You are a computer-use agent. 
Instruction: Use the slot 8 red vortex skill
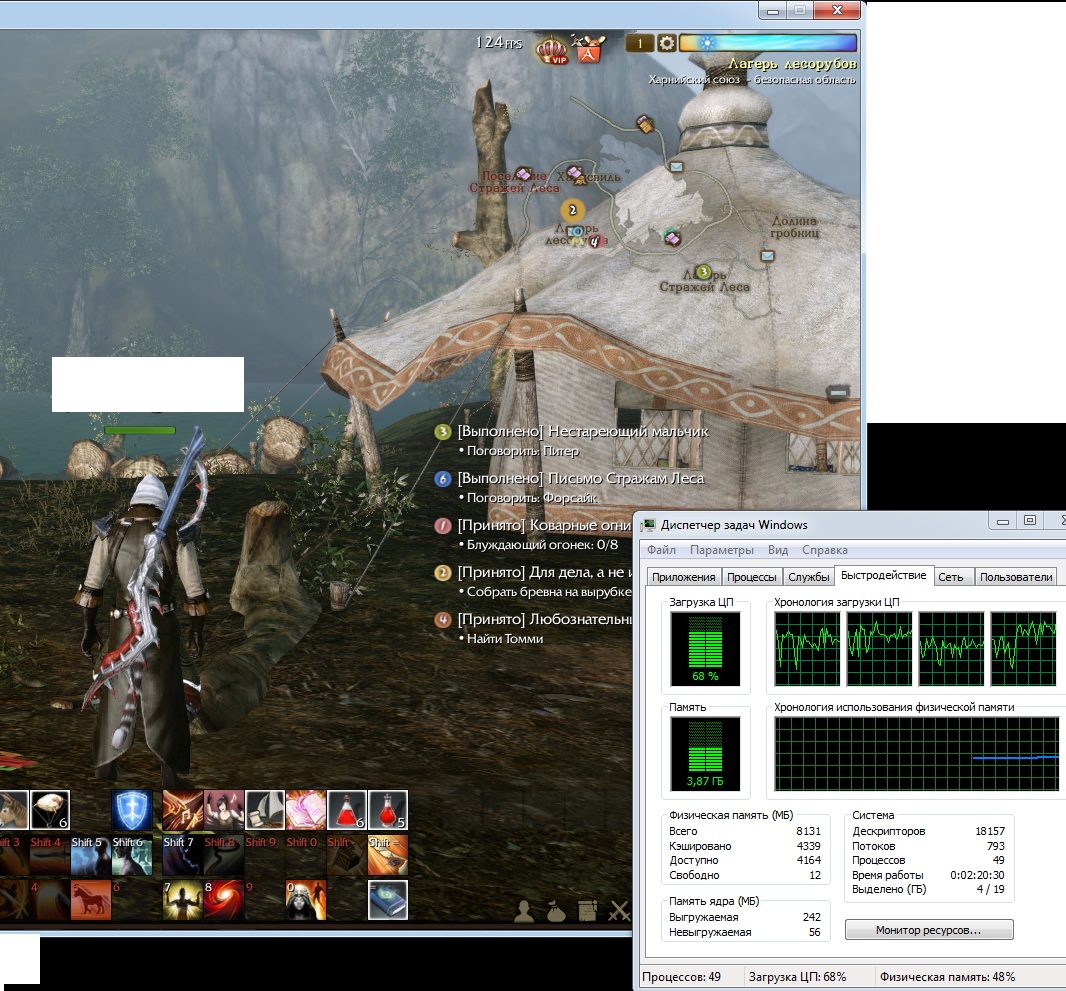pyautogui.click(x=224, y=900)
